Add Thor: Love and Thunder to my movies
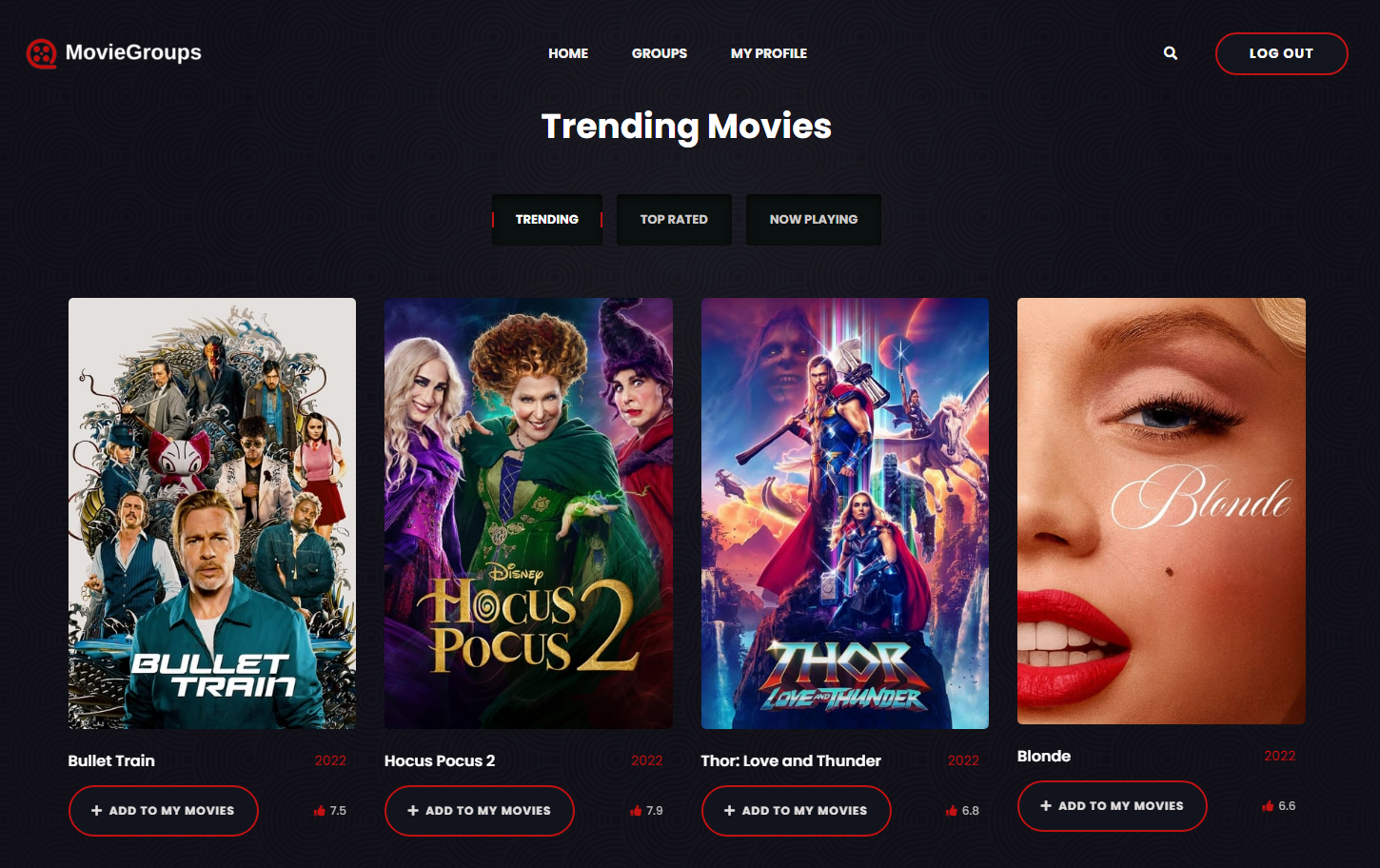The image size is (1380, 868). coord(796,811)
